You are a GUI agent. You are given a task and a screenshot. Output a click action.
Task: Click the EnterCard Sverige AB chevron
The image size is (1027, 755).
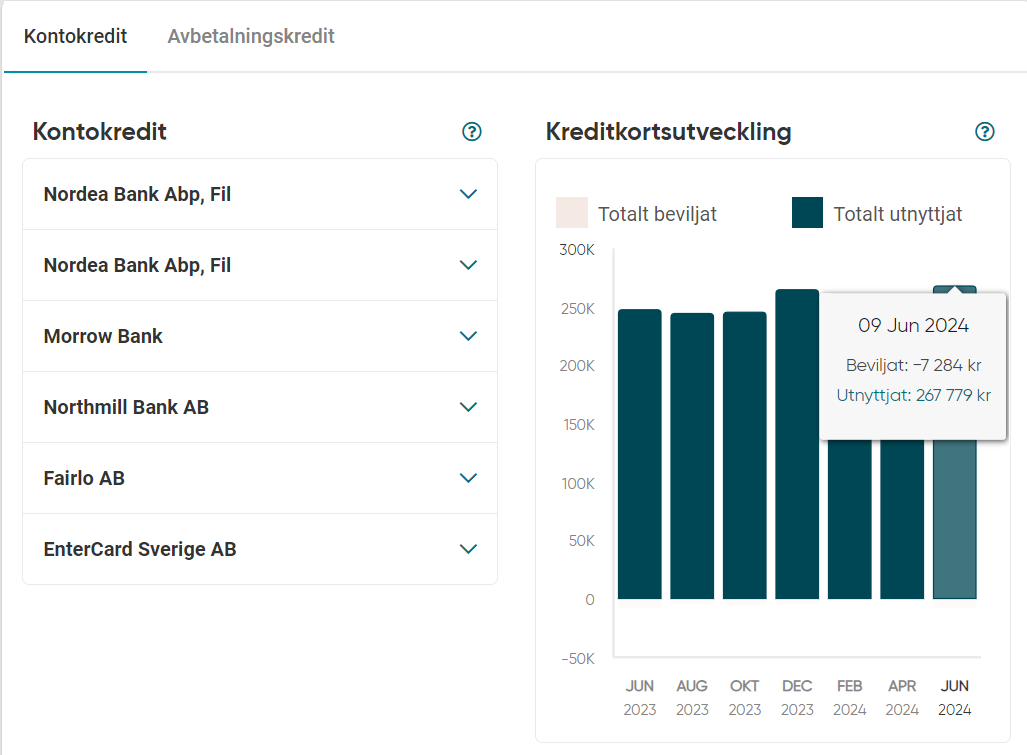coord(468,549)
